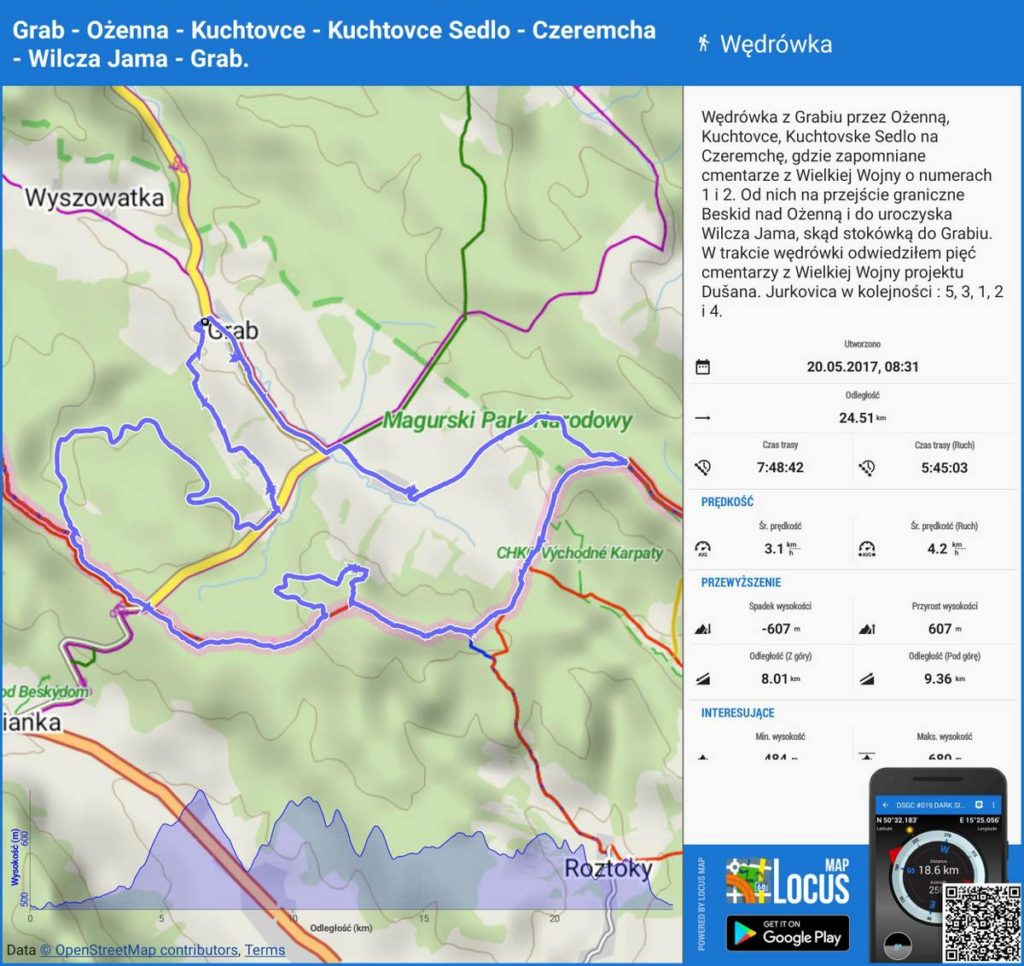Open the Get it on Google Play button
The height and width of the screenshot is (966, 1024).
pos(788,933)
